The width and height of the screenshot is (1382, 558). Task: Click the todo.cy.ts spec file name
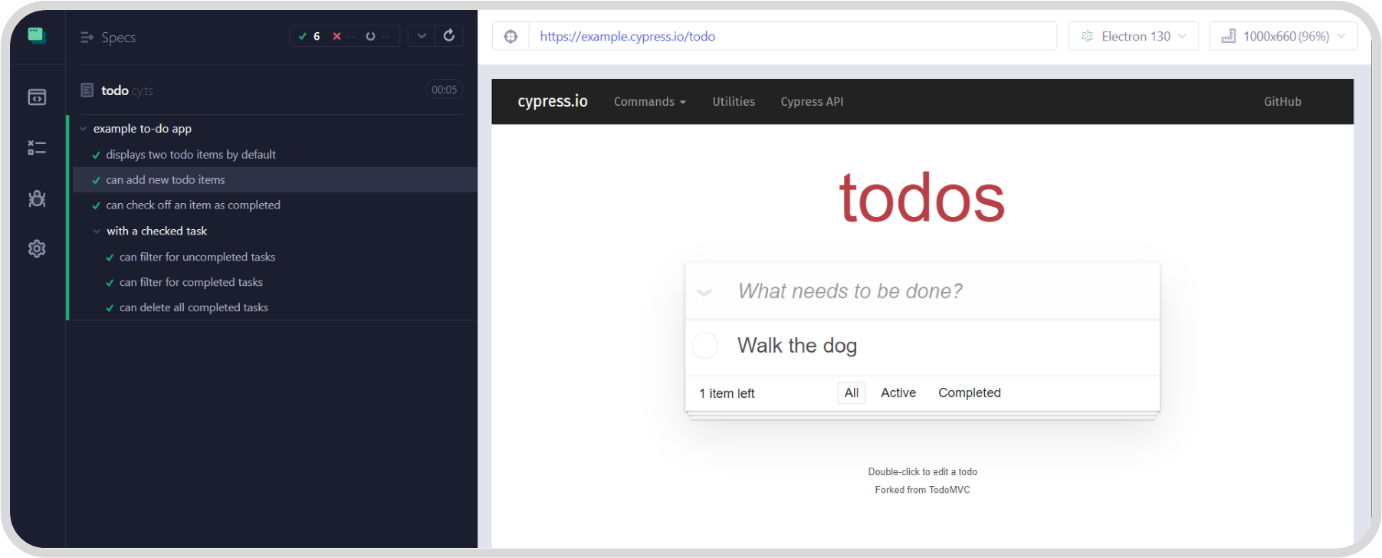(127, 90)
